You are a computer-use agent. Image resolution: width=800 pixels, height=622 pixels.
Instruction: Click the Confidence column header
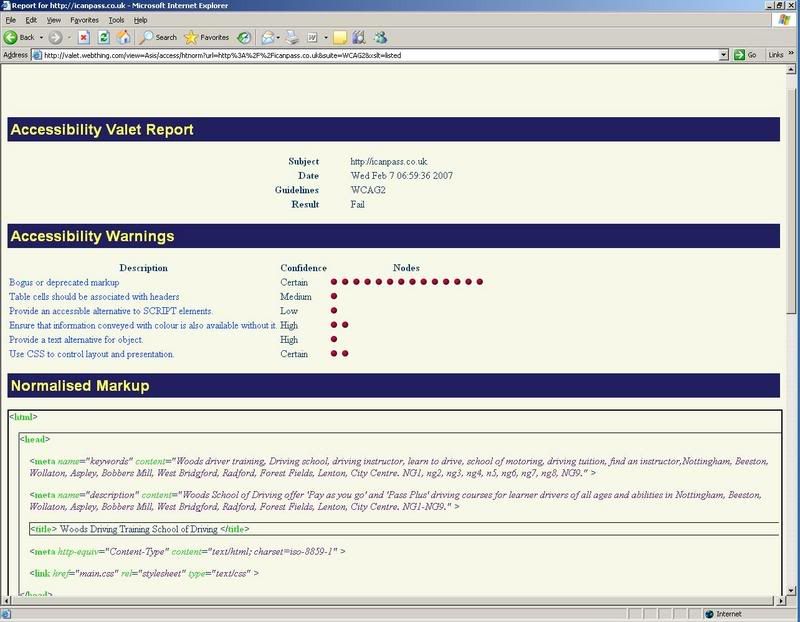[x=304, y=268]
